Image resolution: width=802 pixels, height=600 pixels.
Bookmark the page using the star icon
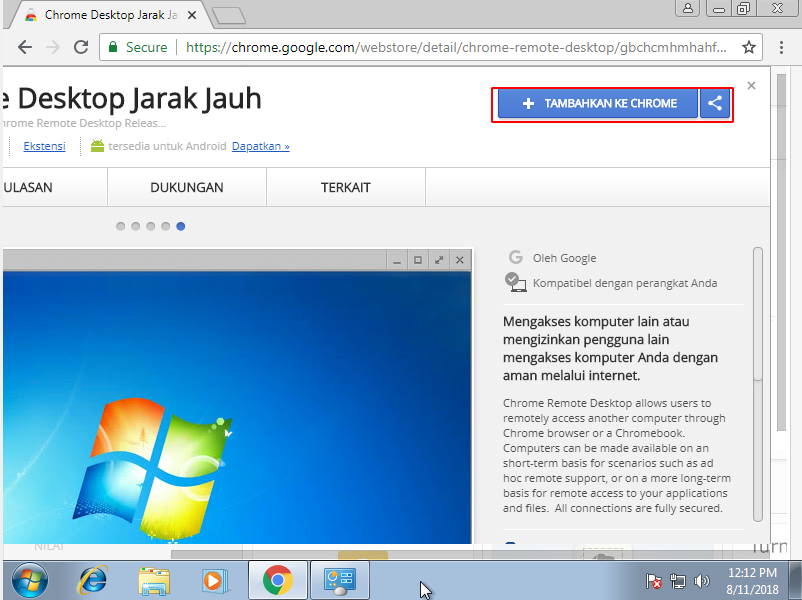coord(748,47)
